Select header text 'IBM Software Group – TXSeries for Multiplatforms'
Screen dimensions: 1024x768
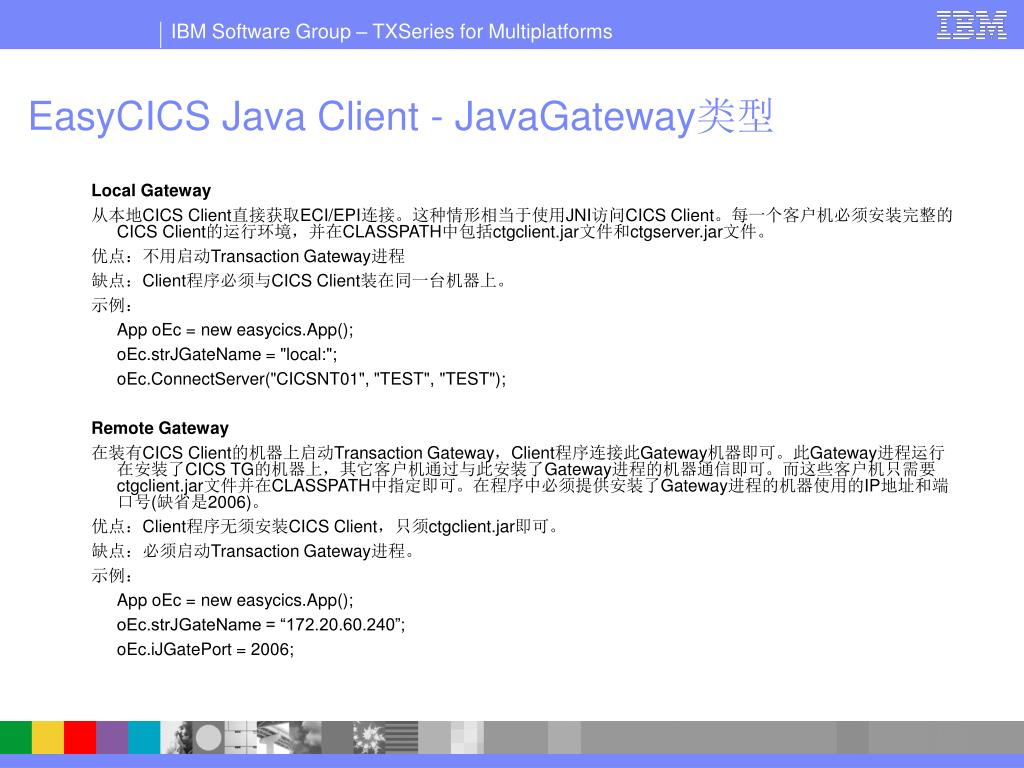coord(391,31)
